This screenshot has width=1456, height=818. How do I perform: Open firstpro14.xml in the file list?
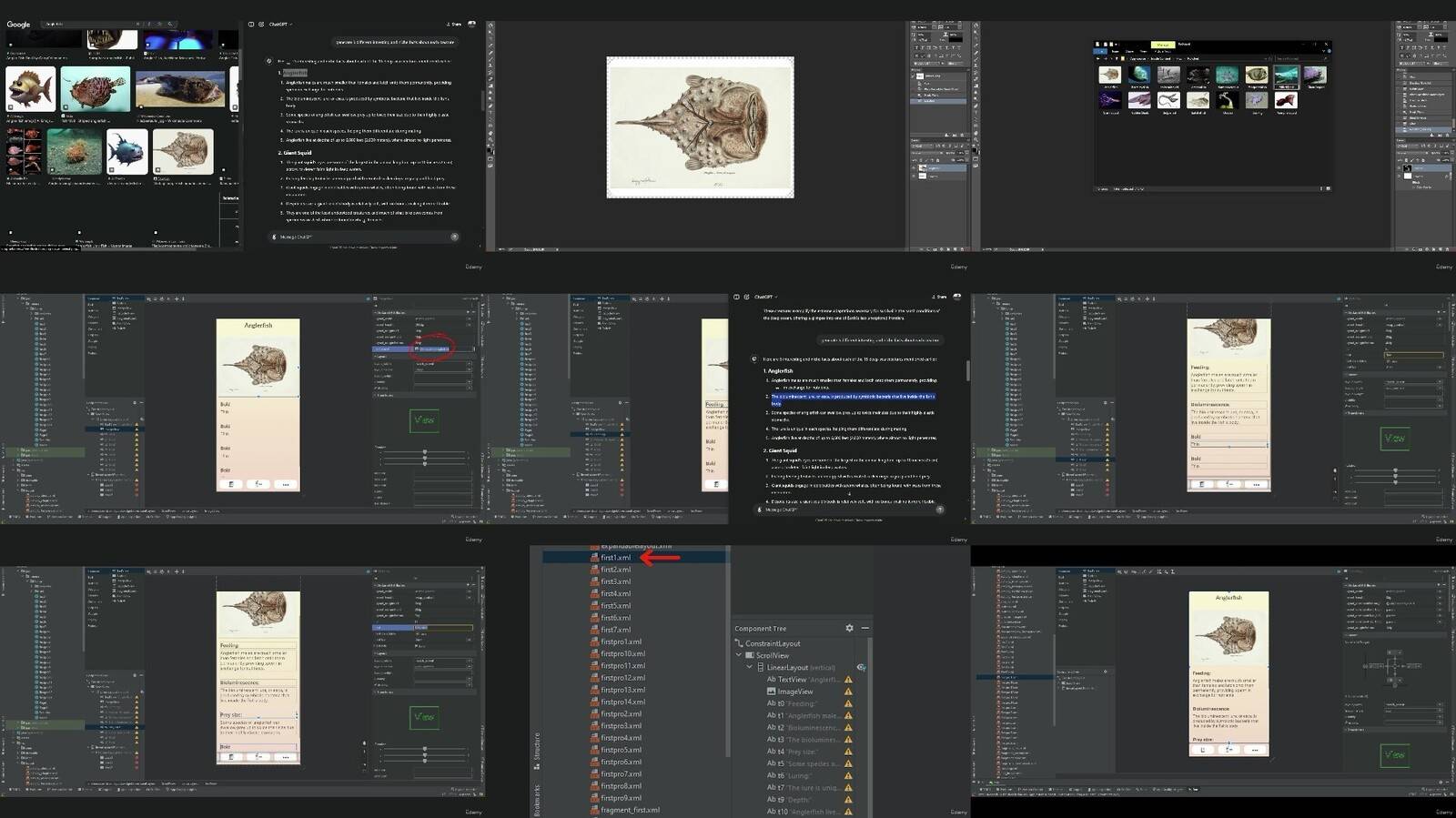[622, 702]
